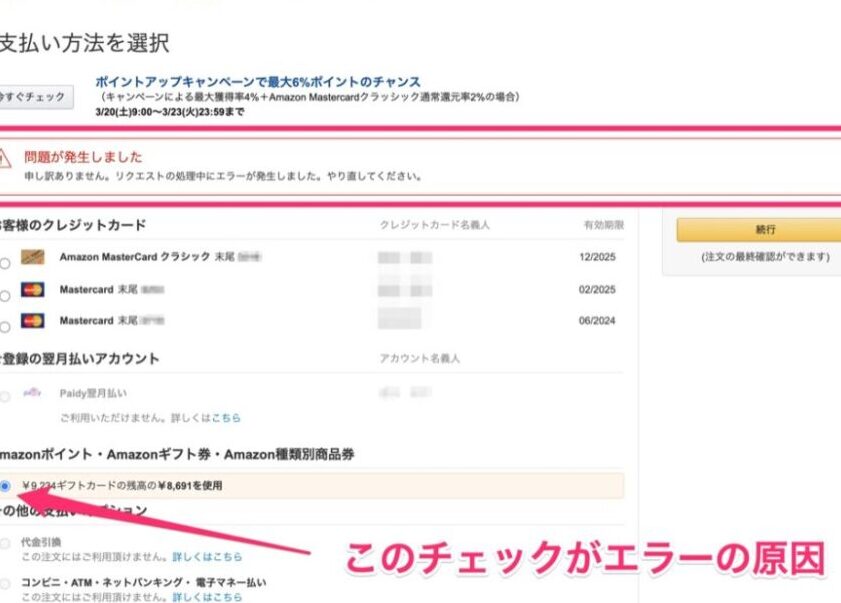Select the コンビニ・ATM・ネットバンキング payment option

(3, 582)
